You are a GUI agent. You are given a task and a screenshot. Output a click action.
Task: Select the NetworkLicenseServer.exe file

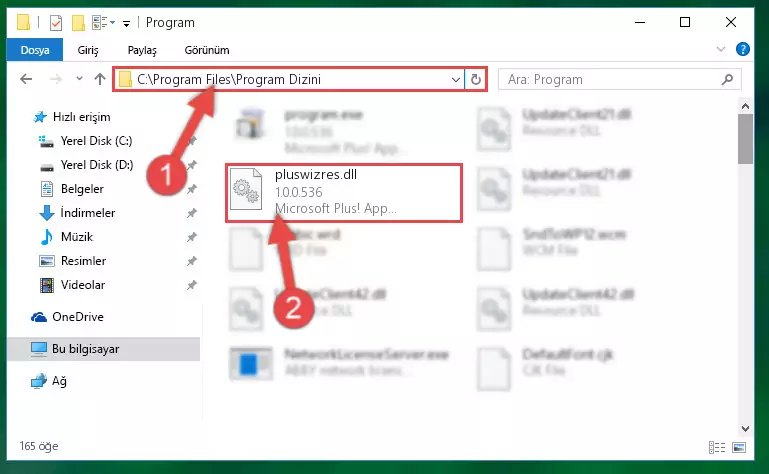[x=340, y=363]
